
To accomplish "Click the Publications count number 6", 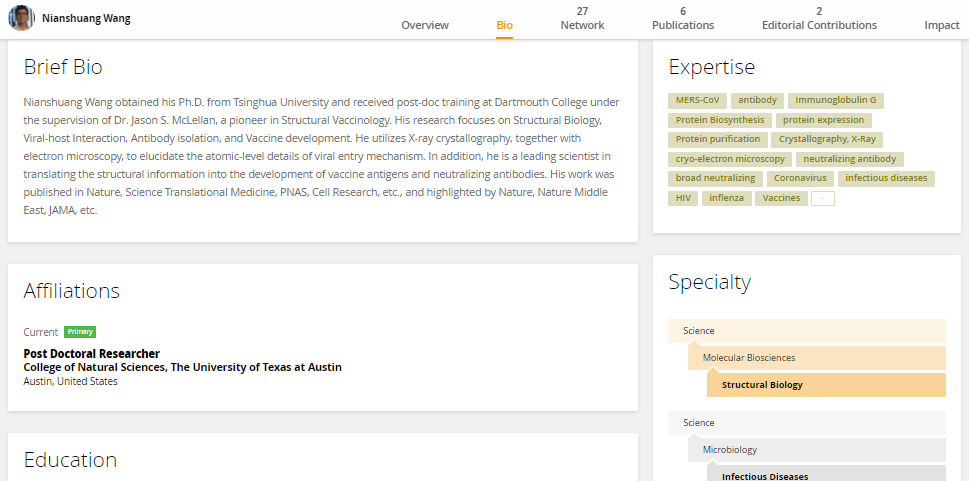I will tap(683, 11).
